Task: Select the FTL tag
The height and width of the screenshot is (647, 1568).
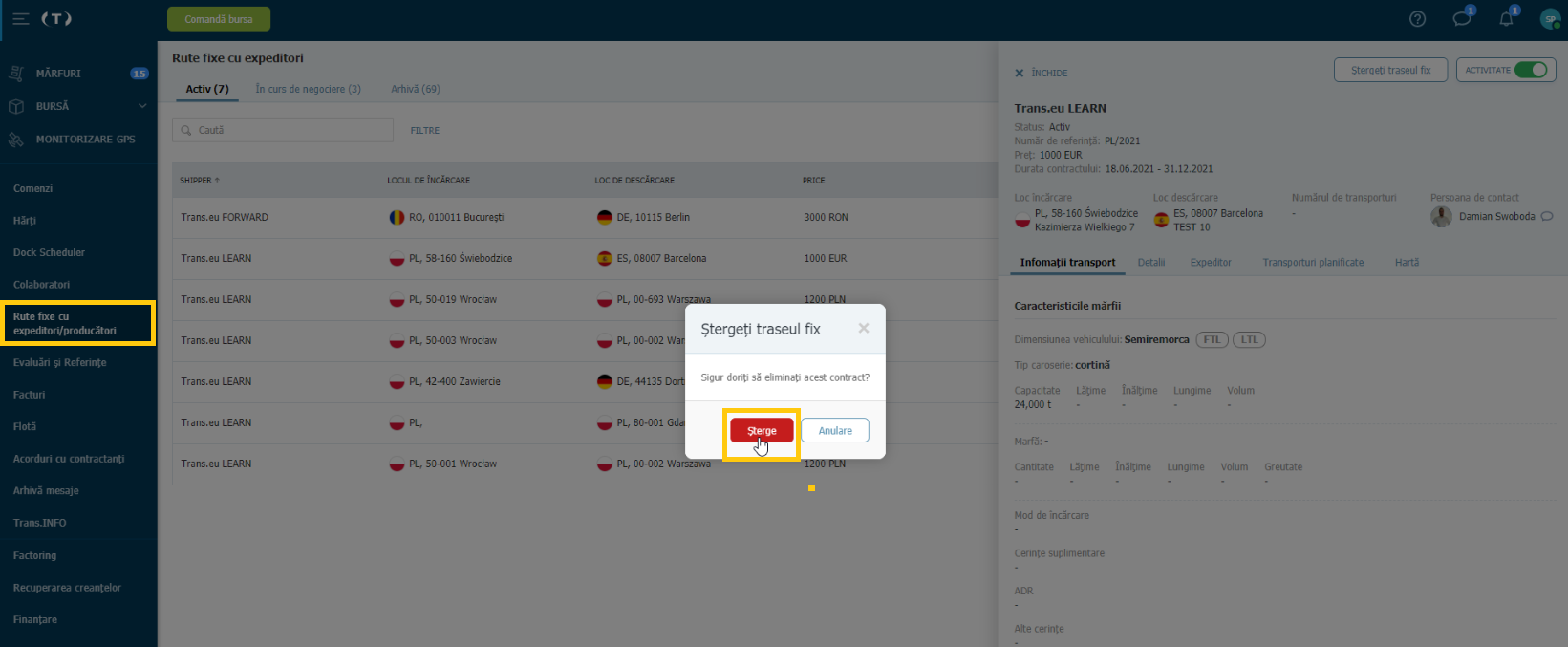Action: [1212, 339]
